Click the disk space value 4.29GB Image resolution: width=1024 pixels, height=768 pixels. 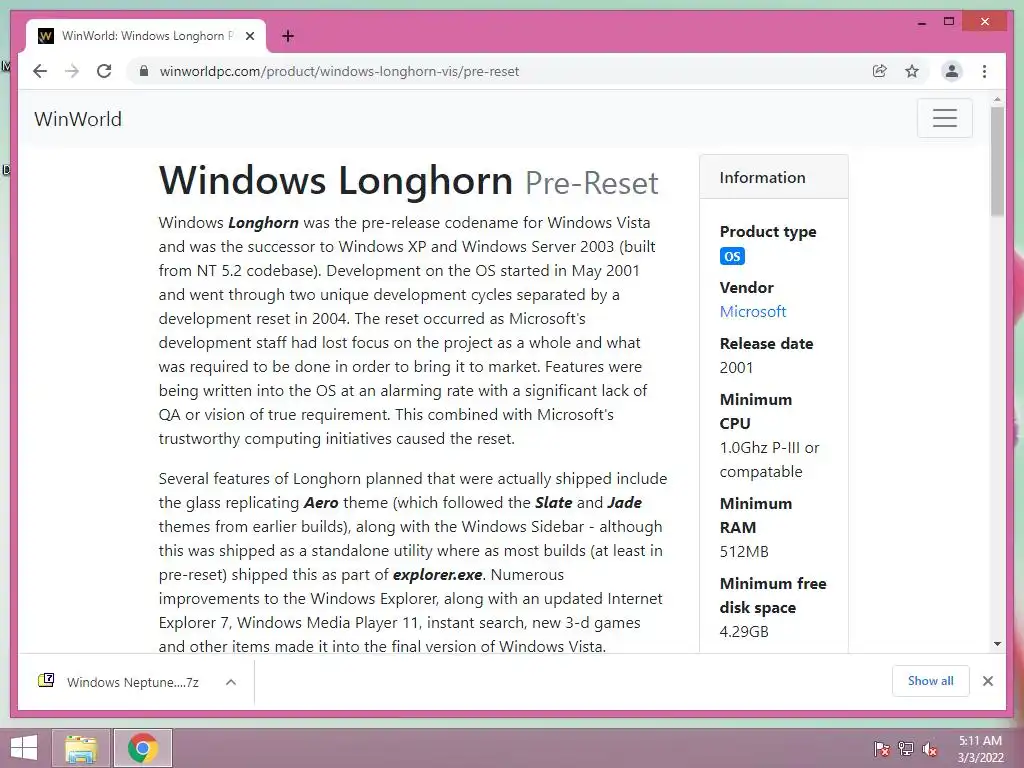(744, 632)
